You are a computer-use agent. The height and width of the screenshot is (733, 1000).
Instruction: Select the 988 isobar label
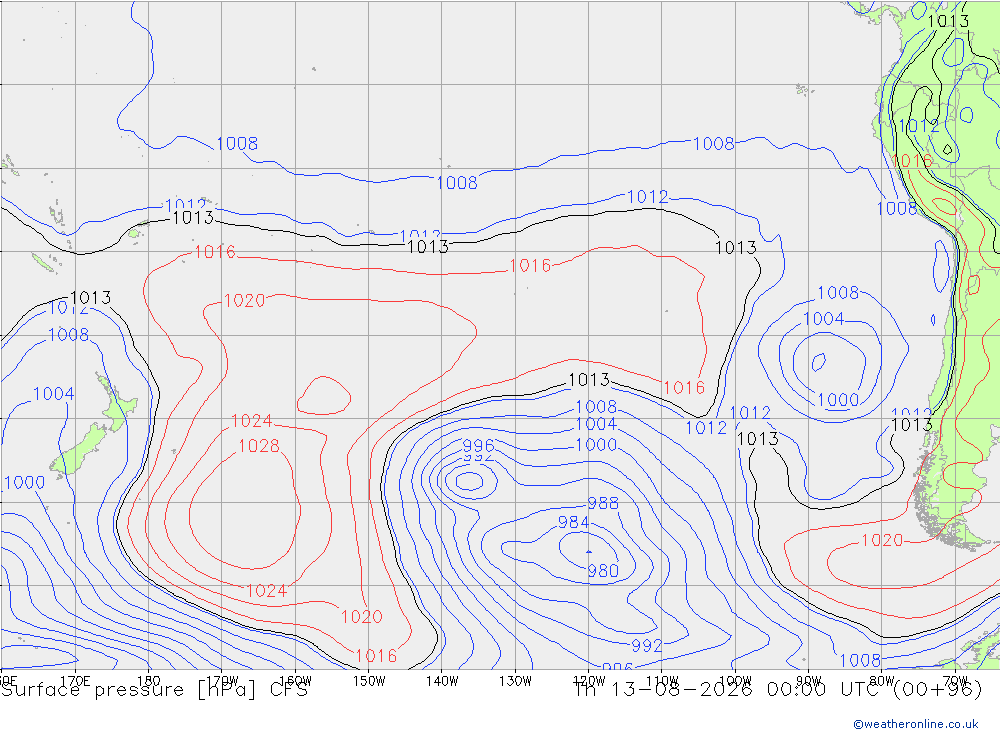(603, 503)
